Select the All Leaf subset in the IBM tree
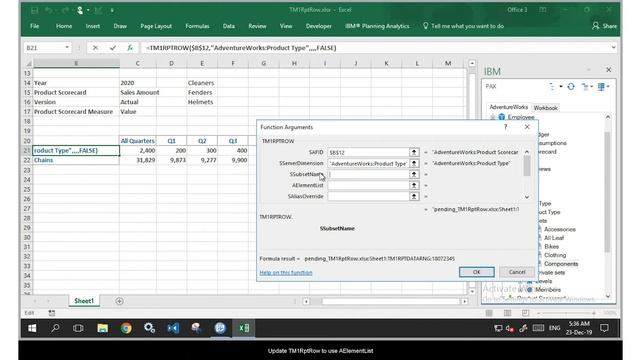This screenshot has width=640, height=360. (x=554, y=238)
